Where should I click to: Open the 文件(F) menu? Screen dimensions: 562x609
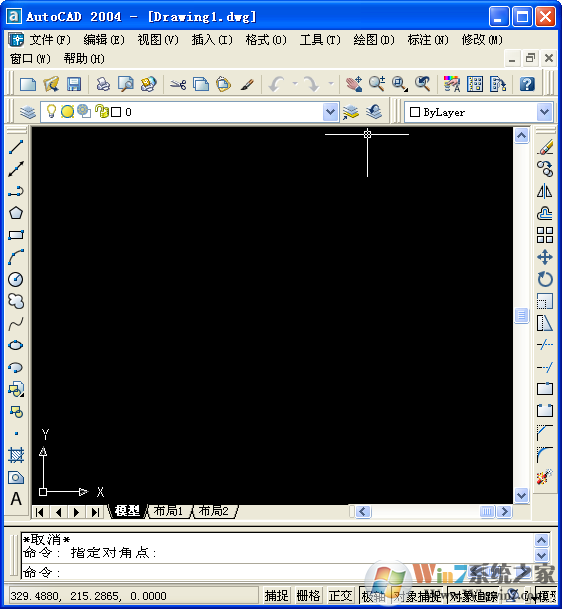point(50,40)
